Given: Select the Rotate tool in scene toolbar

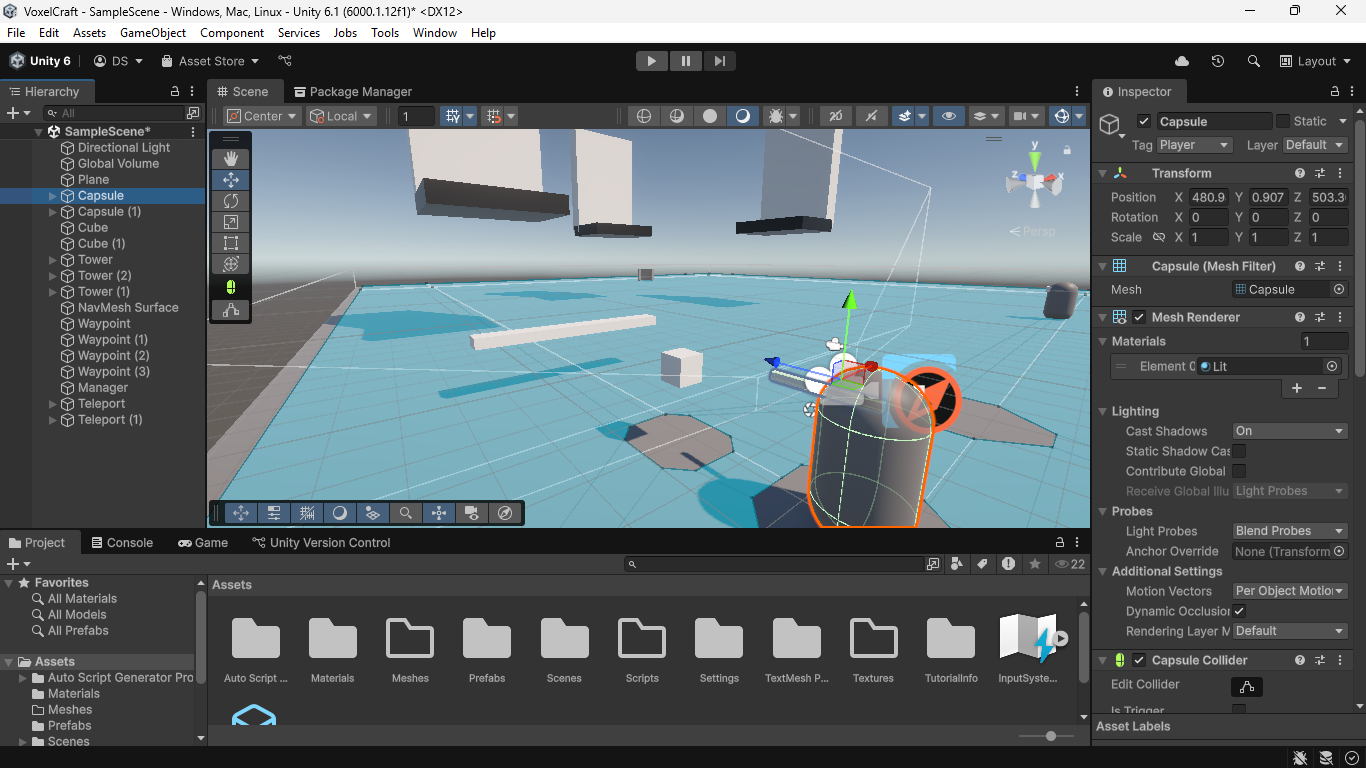Looking at the screenshot, I should click(x=231, y=201).
